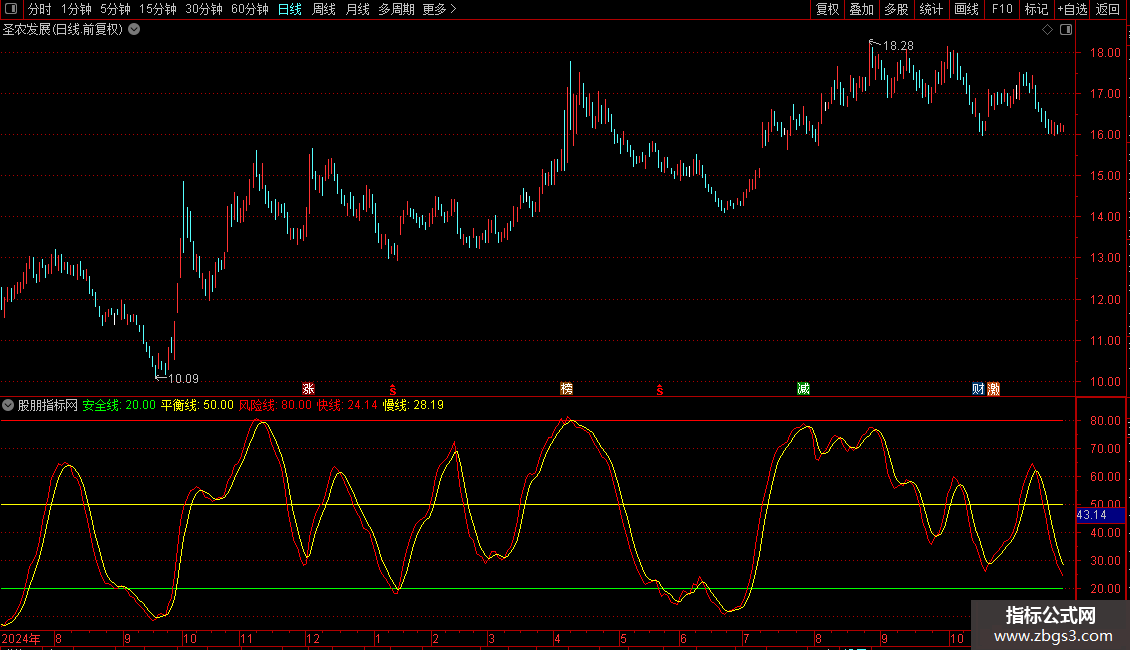Select the 60分钟 period
1130x650 pixels.
250,9
